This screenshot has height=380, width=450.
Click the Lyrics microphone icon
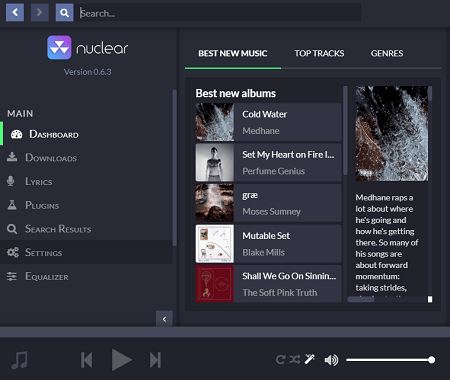click(x=11, y=181)
